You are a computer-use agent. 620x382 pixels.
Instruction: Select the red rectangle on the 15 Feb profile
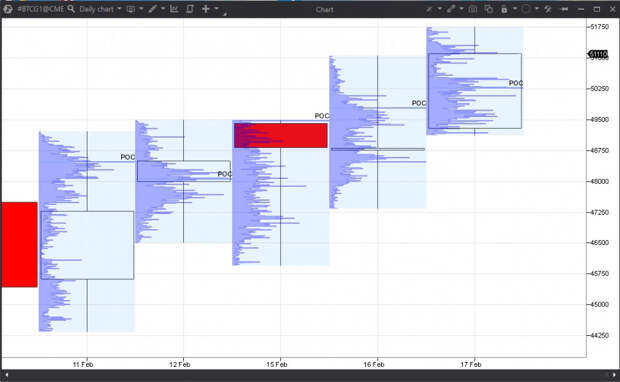click(281, 136)
